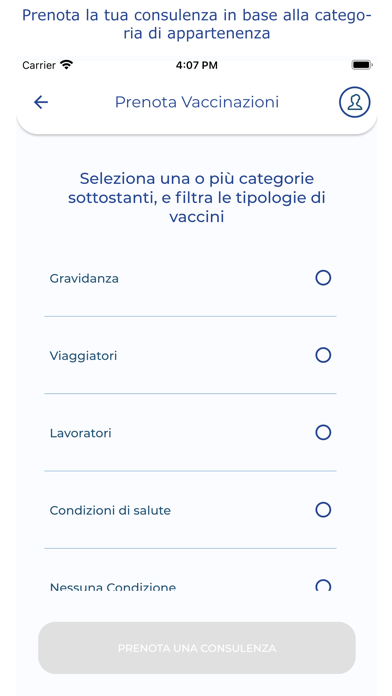Tap the Carrier status text

(x=39, y=65)
